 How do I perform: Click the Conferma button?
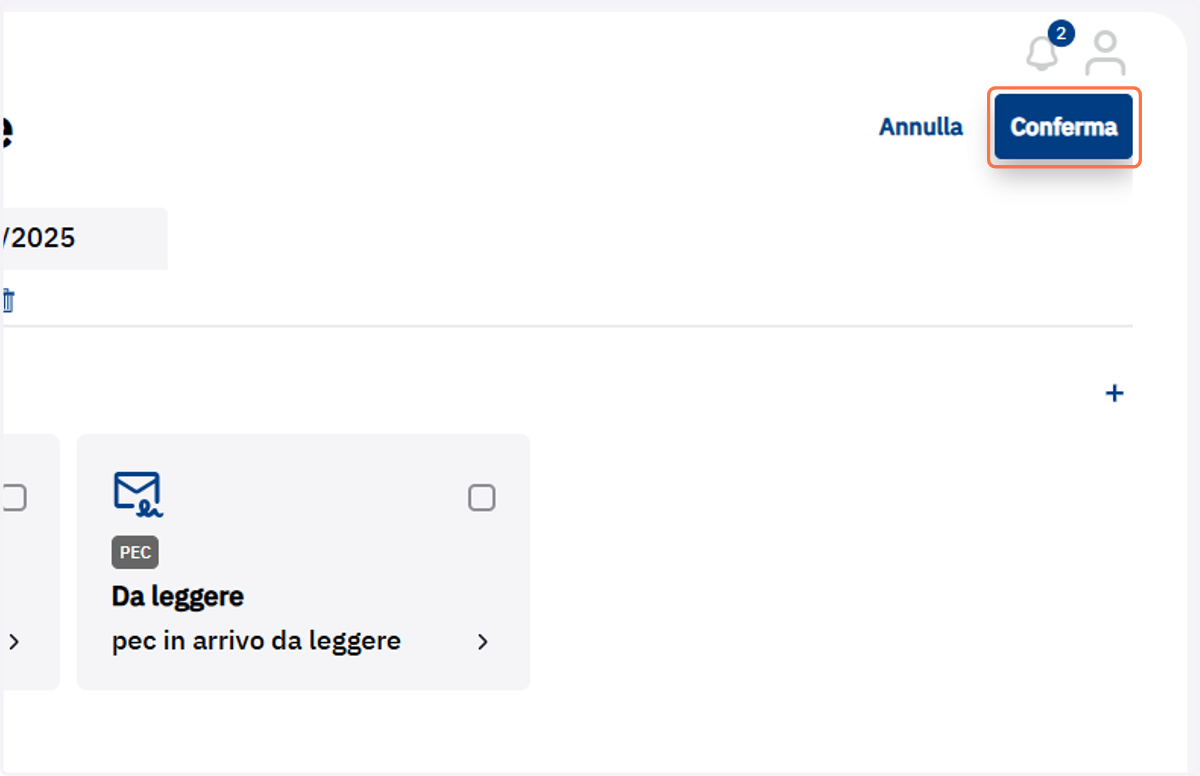click(x=1064, y=127)
